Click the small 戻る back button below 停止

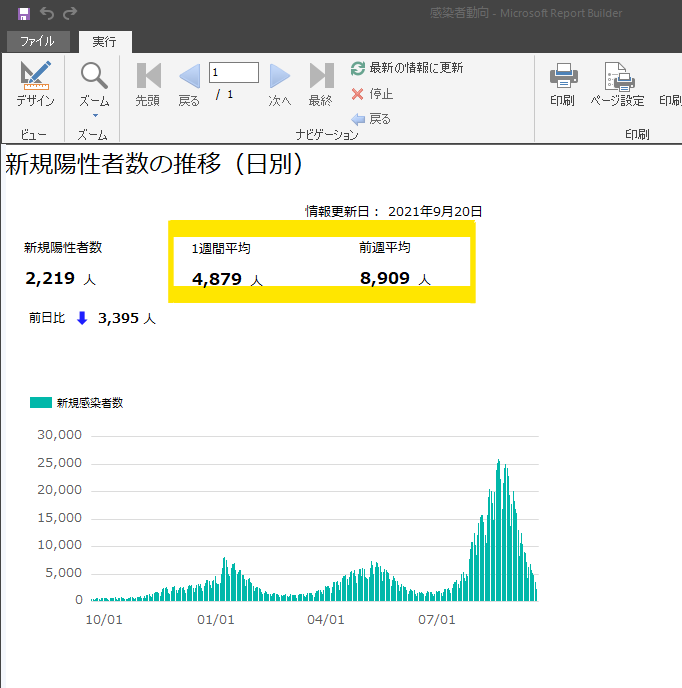point(371,119)
